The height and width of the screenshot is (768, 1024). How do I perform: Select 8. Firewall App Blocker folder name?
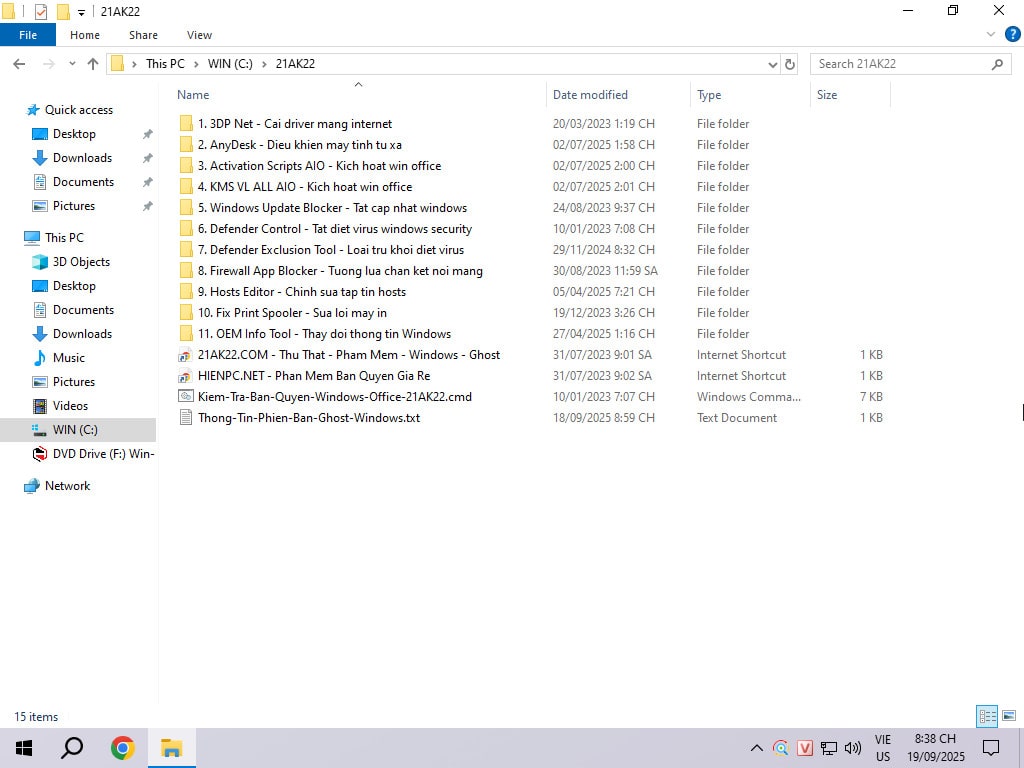[340, 270]
